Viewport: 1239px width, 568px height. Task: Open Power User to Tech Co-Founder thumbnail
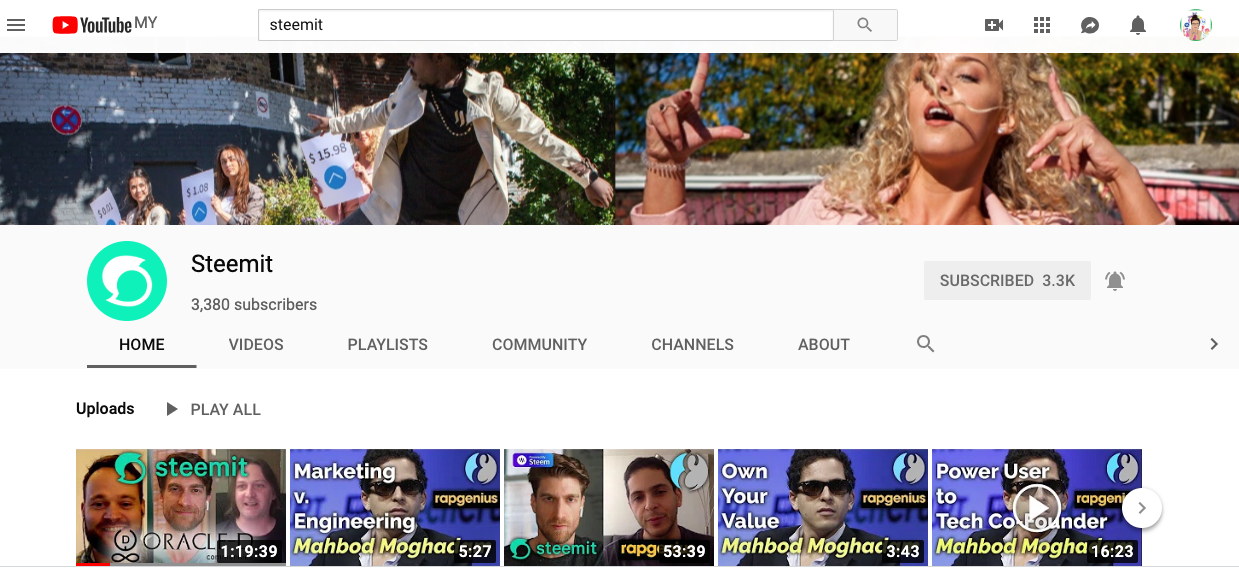pos(1037,507)
